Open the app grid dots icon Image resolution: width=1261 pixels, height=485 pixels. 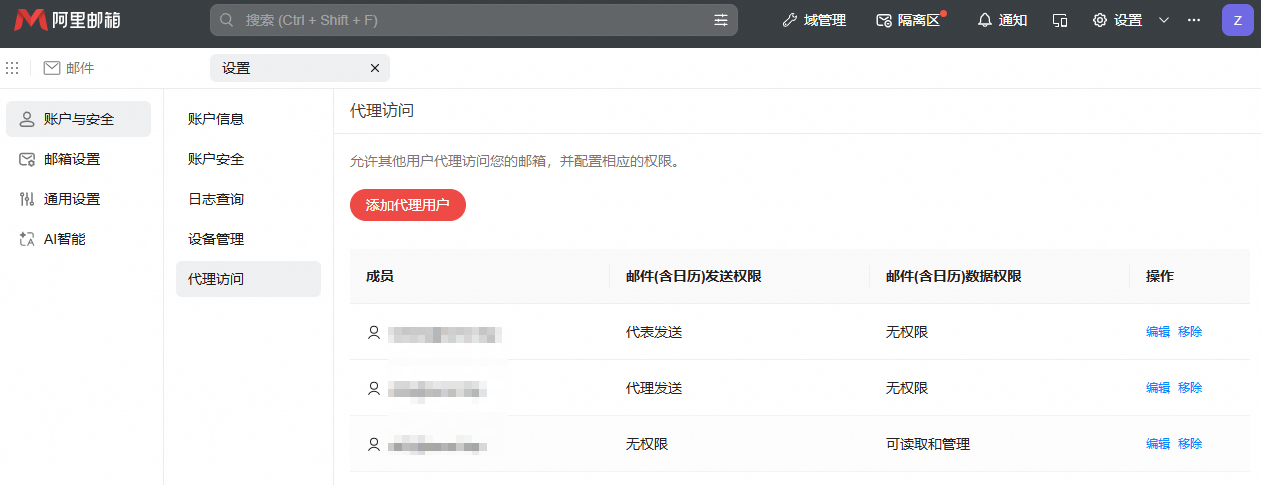point(12,68)
